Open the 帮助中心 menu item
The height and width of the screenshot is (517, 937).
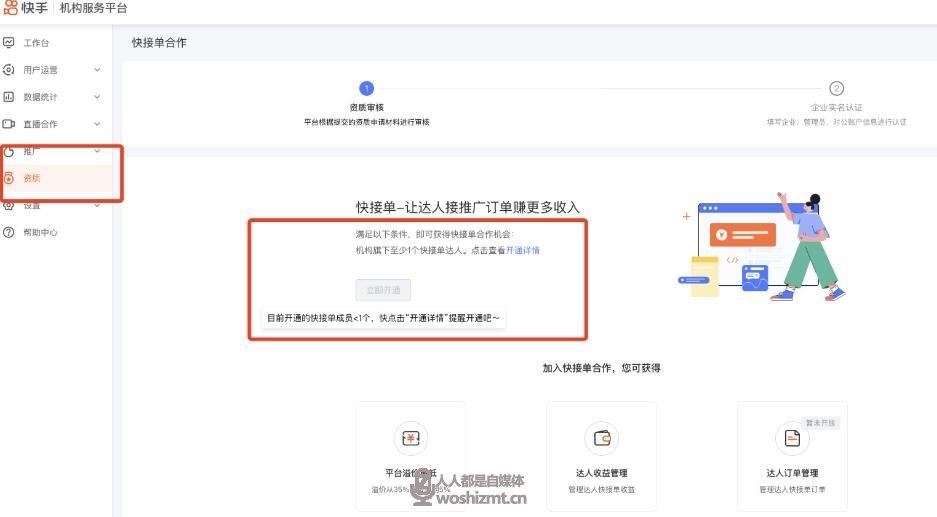pyautogui.click(x=40, y=232)
